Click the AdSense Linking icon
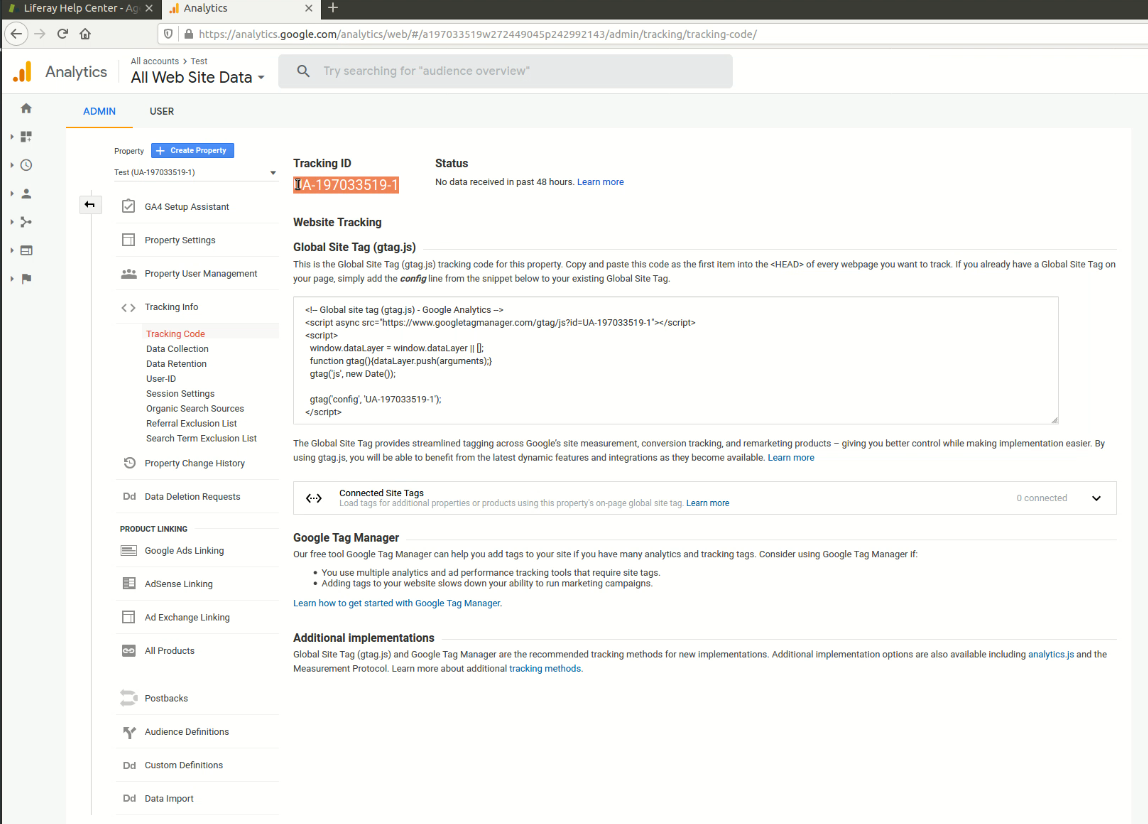The width and height of the screenshot is (1148, 824). pyautogui.click(x=129, y=584)
